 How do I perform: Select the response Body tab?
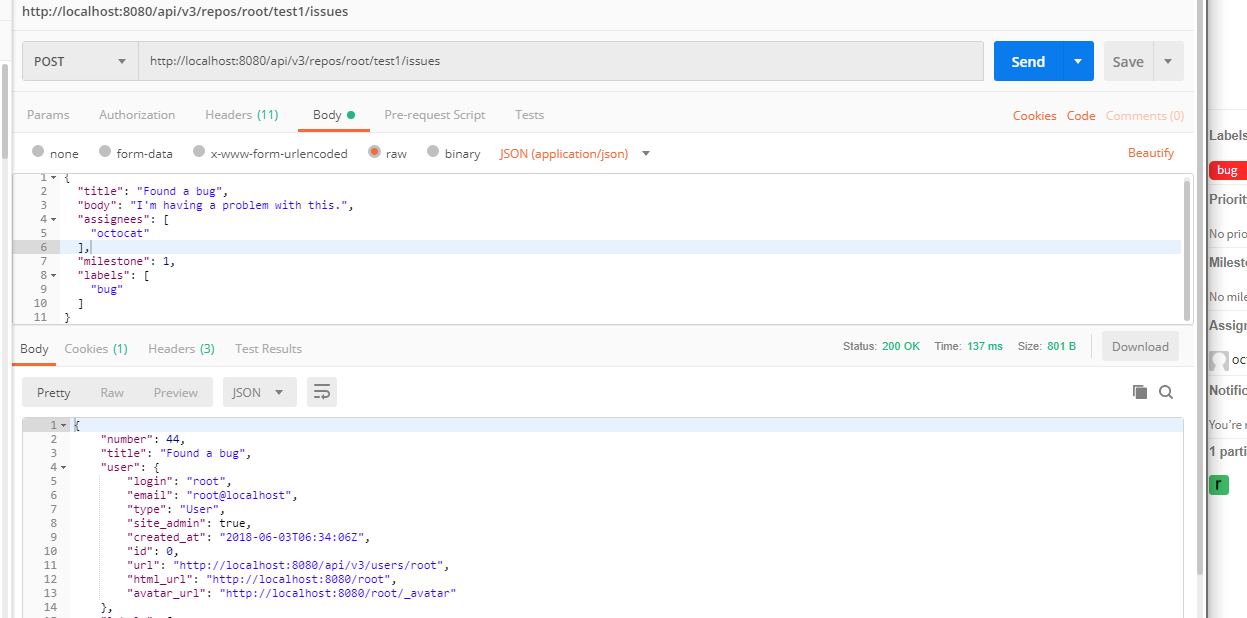tap(34, 349)
